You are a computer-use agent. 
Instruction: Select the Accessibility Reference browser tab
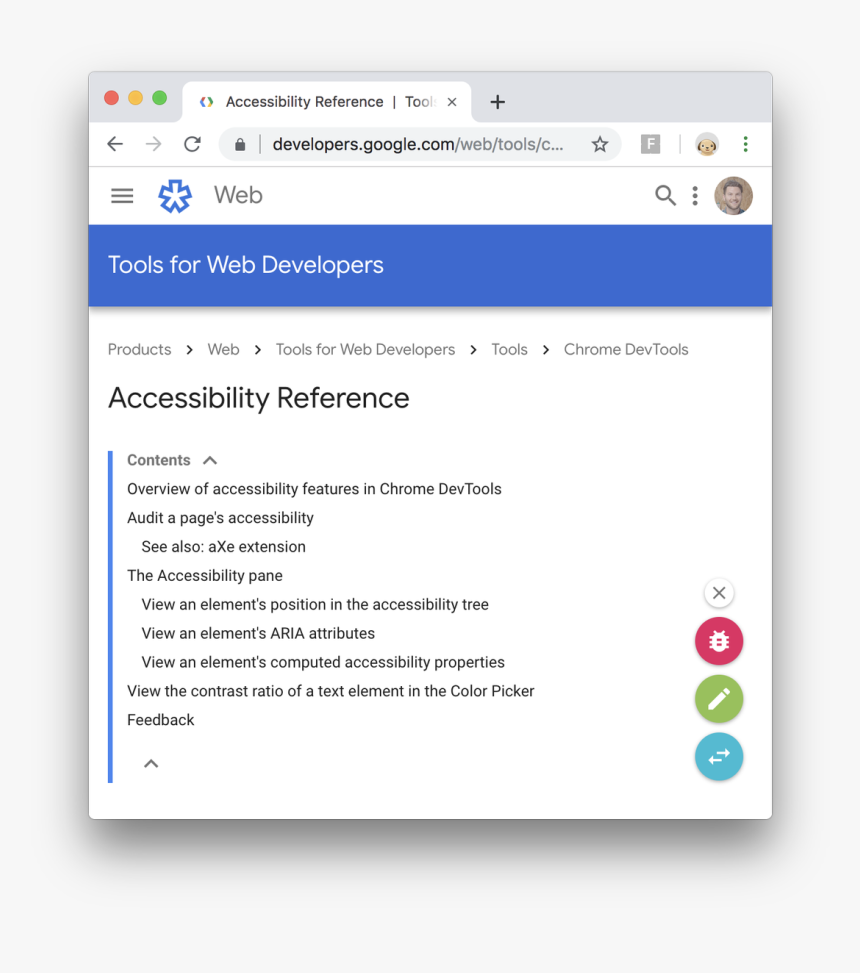pos(327,102)
